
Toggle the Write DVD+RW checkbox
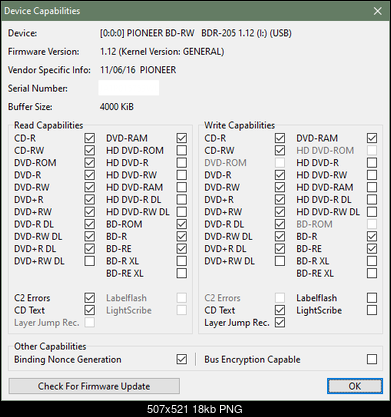(x=280, y=212)
